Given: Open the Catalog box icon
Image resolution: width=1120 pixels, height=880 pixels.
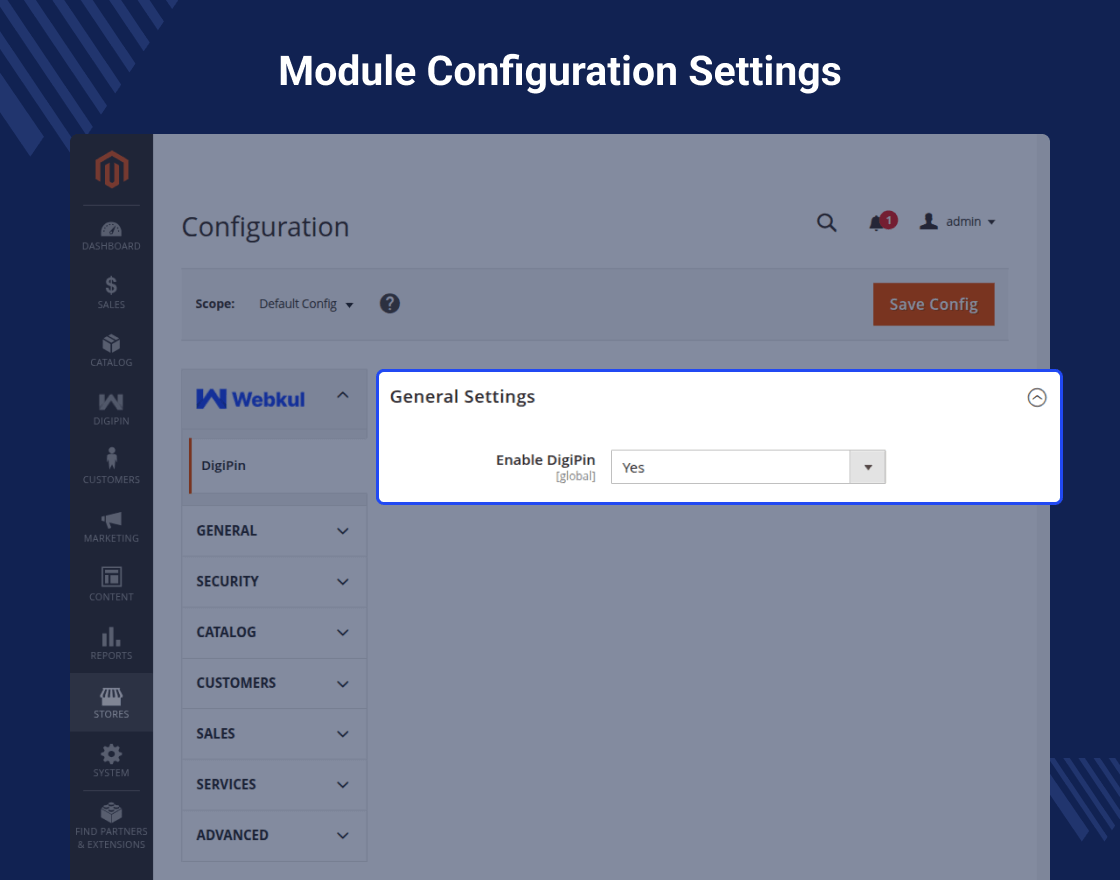Looking at the screenshot, I should coord(111,350).
